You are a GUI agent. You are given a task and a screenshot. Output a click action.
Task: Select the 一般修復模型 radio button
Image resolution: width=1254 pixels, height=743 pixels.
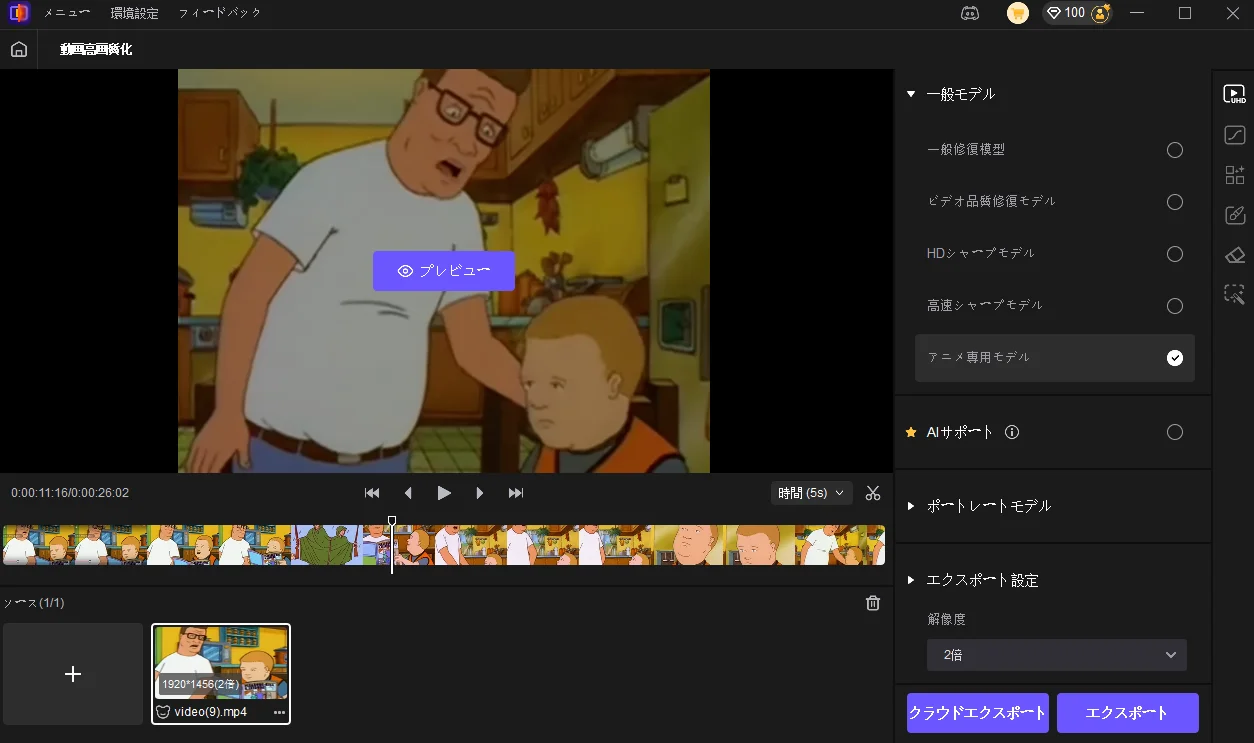tap(1175, 150)
